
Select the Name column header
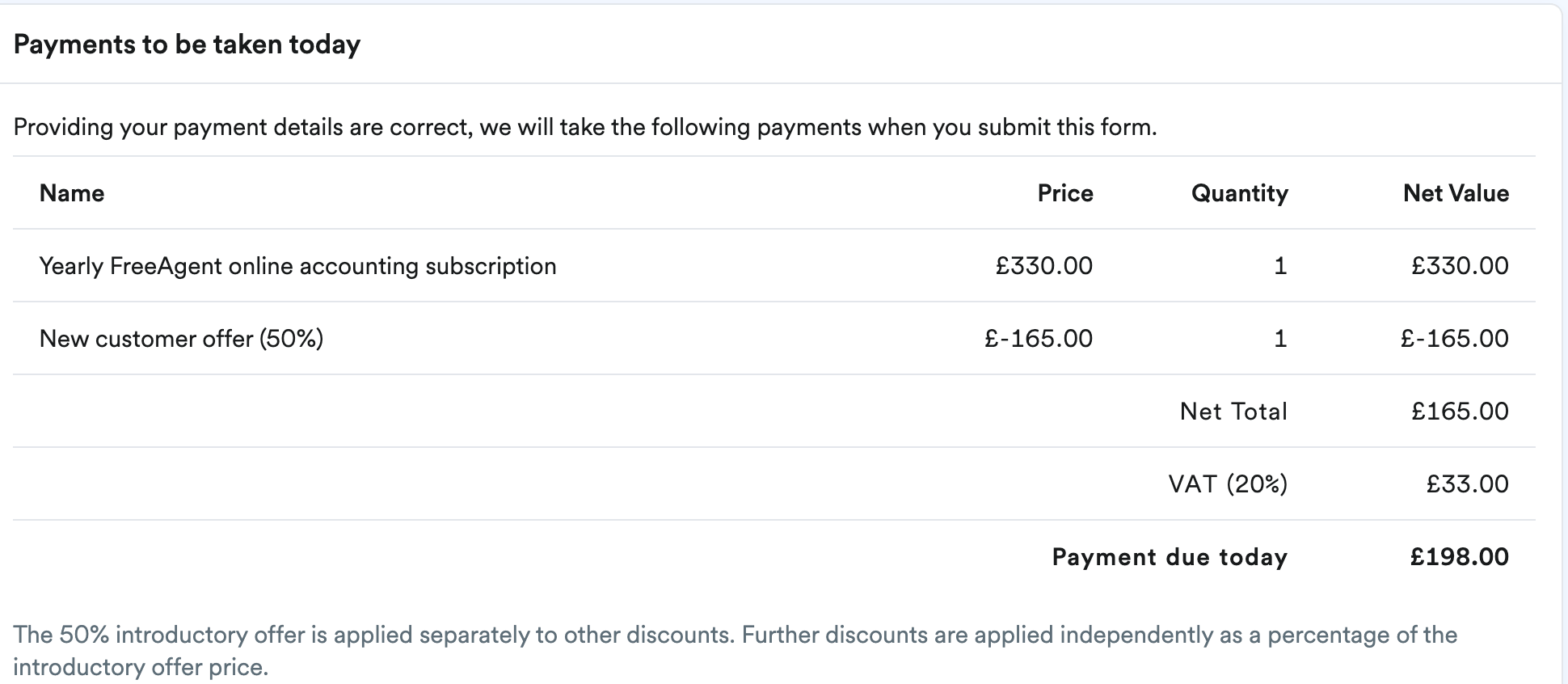click(x=72, y=193)
